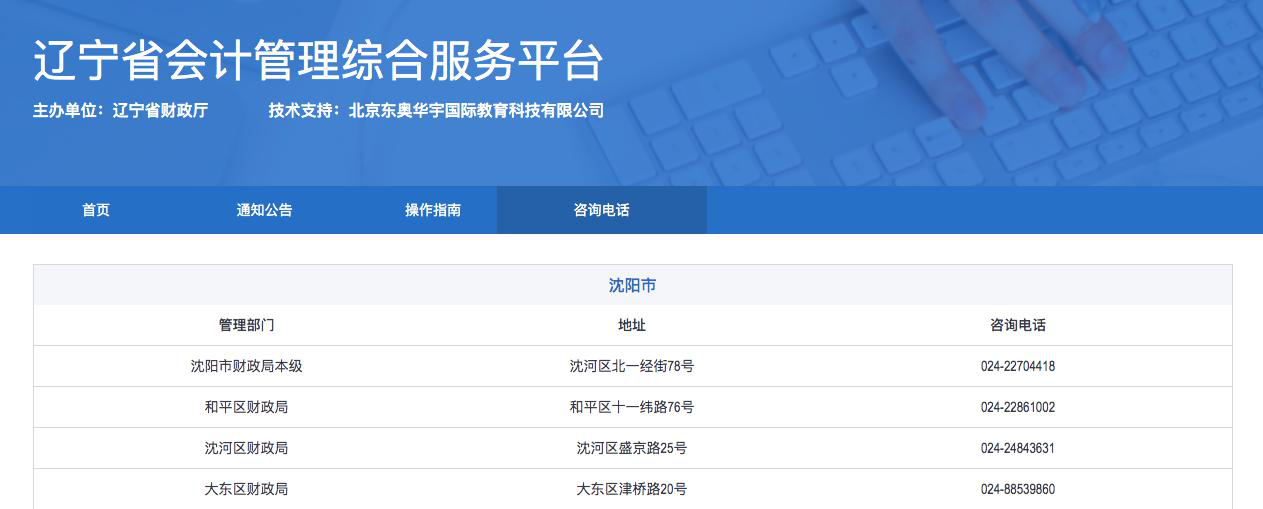This screenshot has height=509, width=1263.
Task: Click phone number 024-88539860
Action: pyautogui.click(x=1017, y=489)
